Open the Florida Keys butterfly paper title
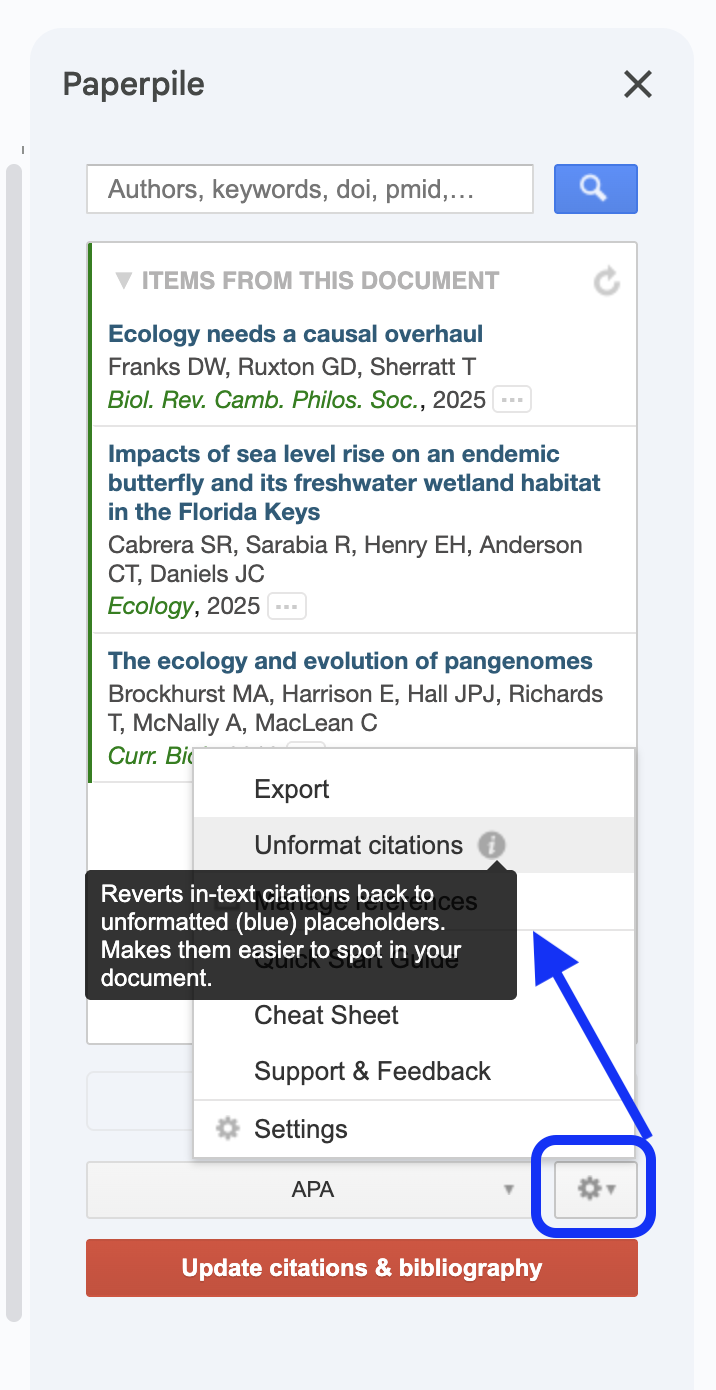The width and height of the screenshot is (716, 1390). pos(354,483)
